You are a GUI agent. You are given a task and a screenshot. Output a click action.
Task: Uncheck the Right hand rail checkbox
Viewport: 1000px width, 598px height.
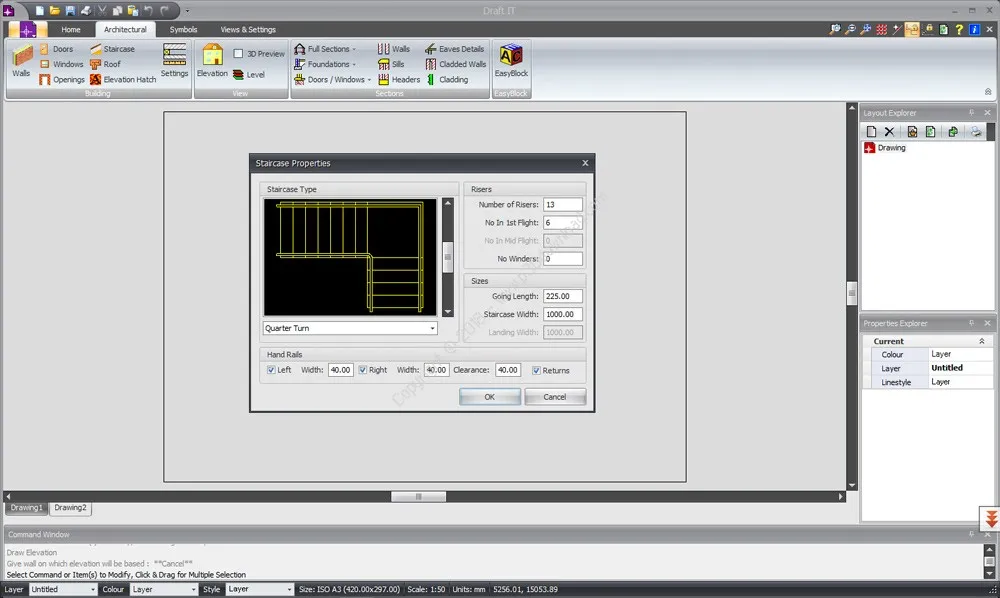(x=362, y=370)
